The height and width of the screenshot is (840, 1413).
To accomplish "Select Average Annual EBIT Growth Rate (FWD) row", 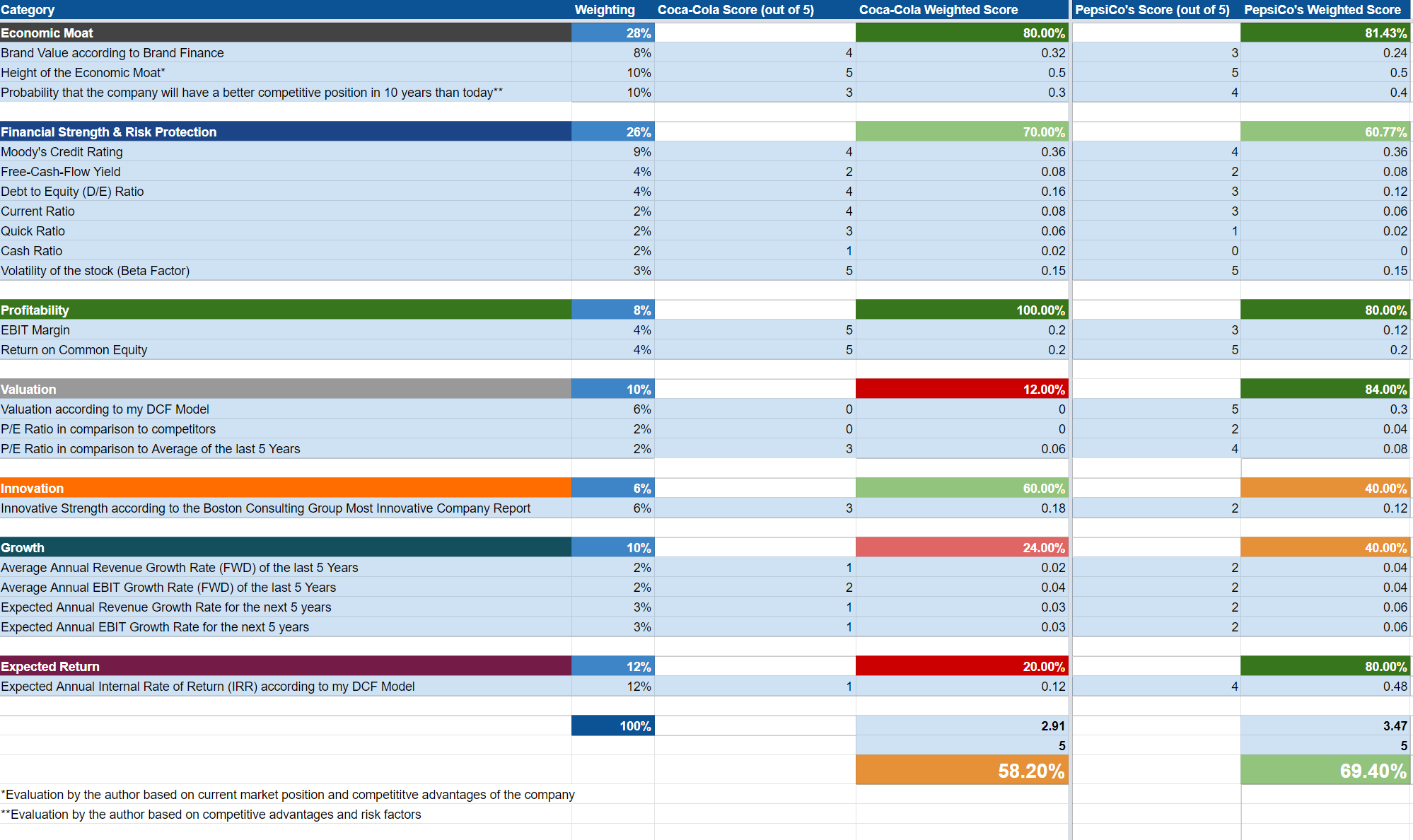I will click(286, 587).
